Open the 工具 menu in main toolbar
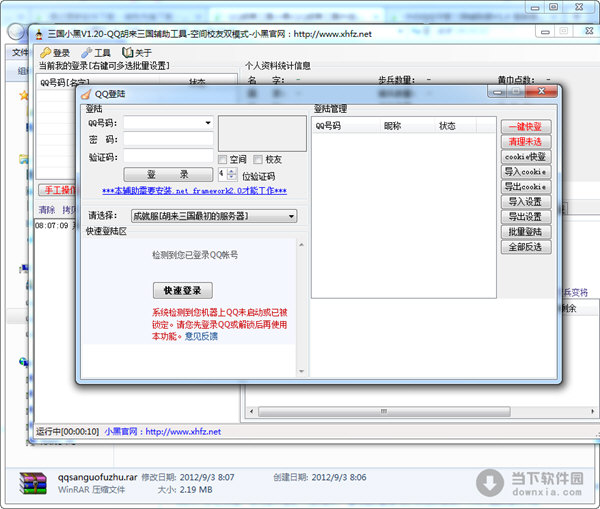The width and height of the screenshot is (600, 509). [x=96, y=53]
